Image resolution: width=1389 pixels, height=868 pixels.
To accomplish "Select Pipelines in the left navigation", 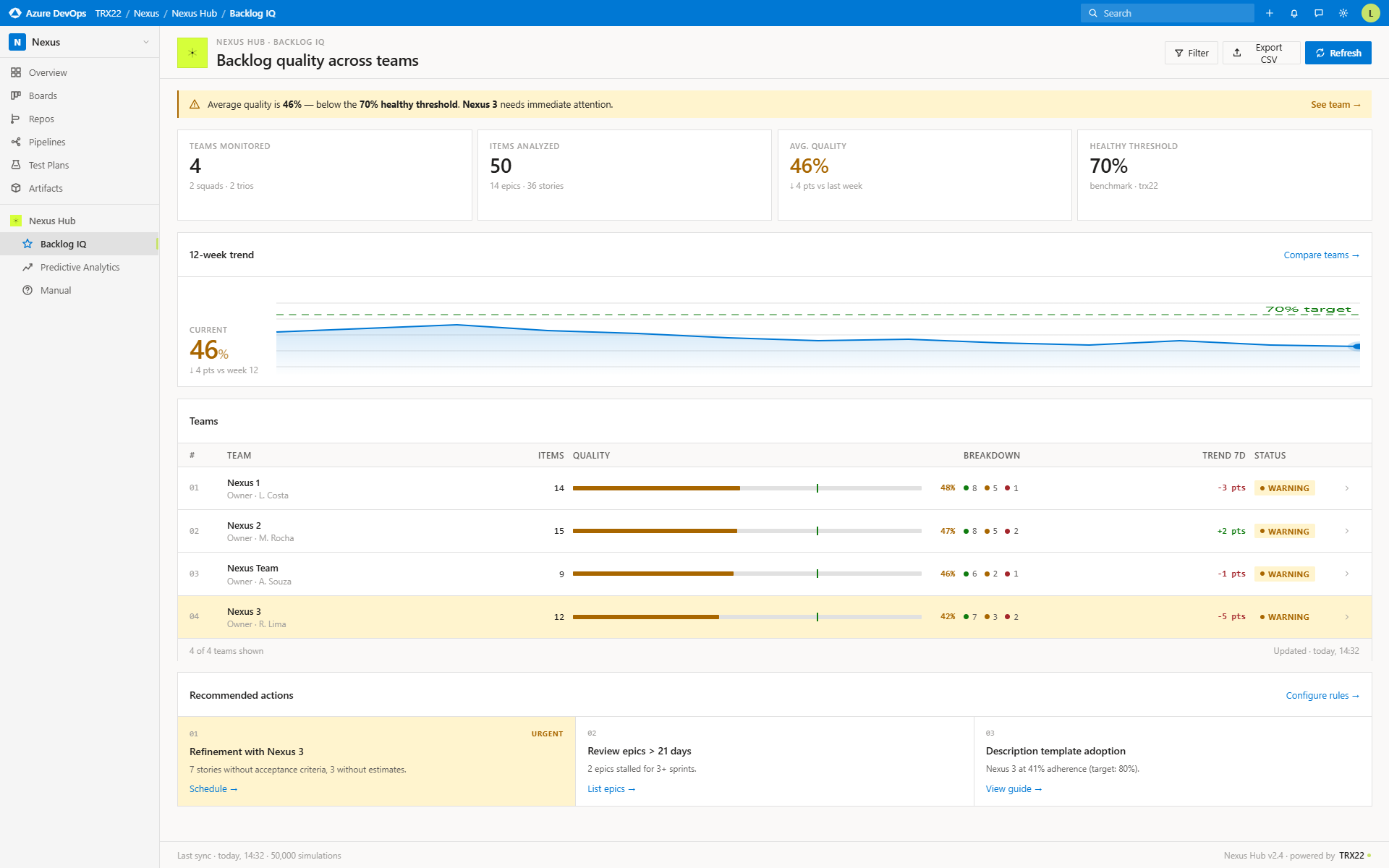I will pyautogui.click(x=48, y=142).
